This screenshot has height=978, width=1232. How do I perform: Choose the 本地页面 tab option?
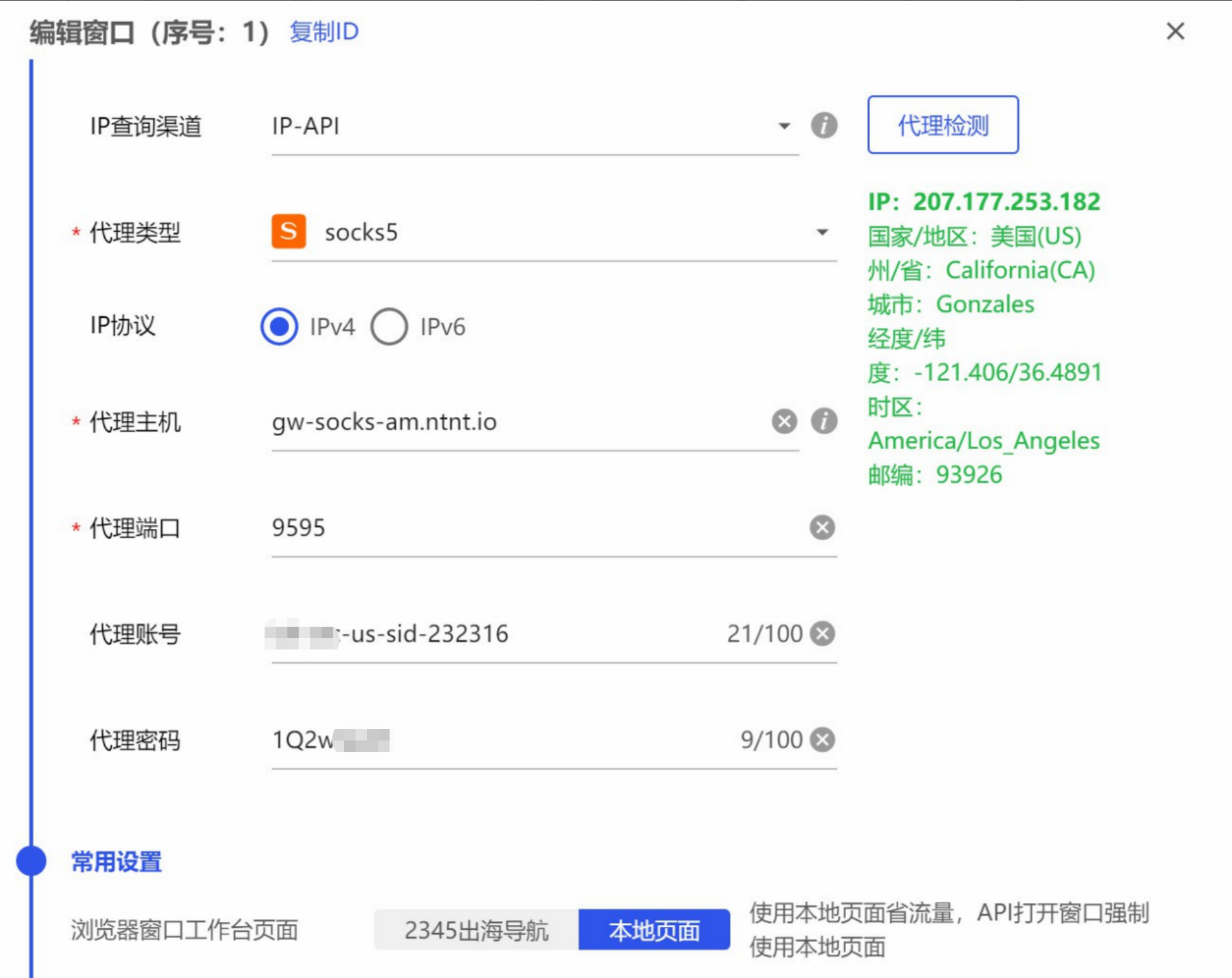click(654, 930)
